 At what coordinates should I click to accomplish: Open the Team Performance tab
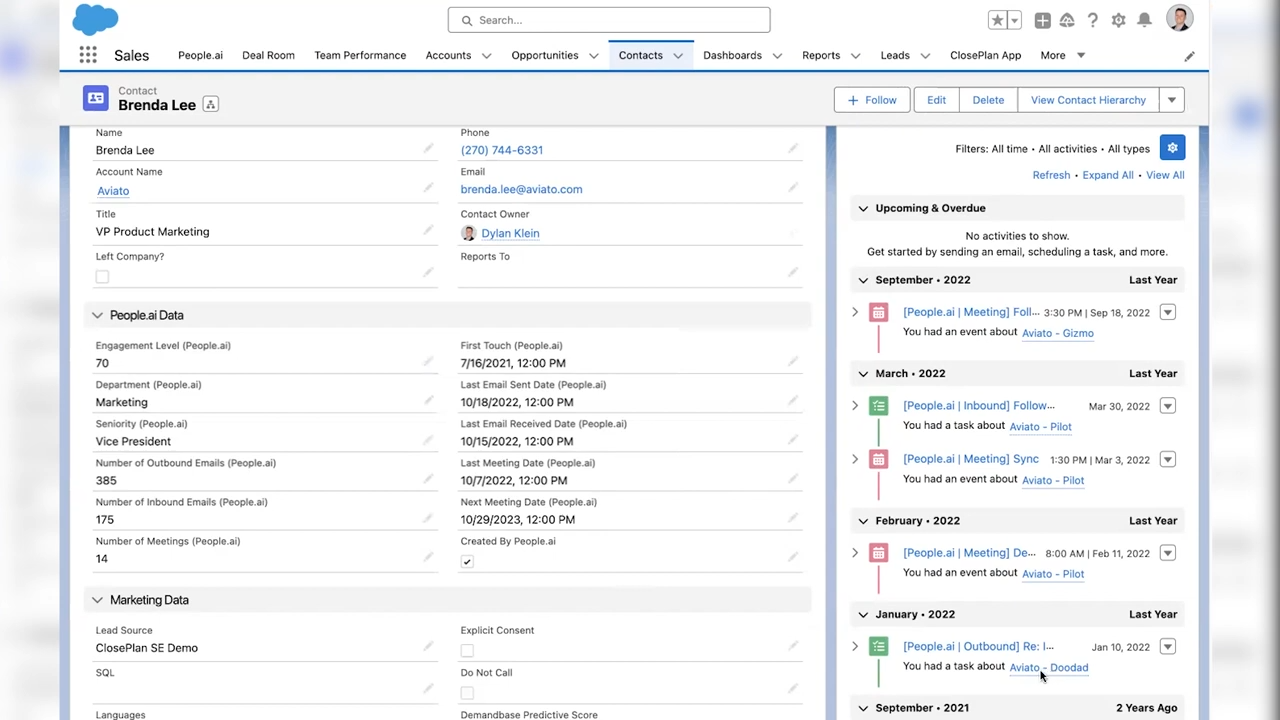pyautogui.click(x=360, y=56)
